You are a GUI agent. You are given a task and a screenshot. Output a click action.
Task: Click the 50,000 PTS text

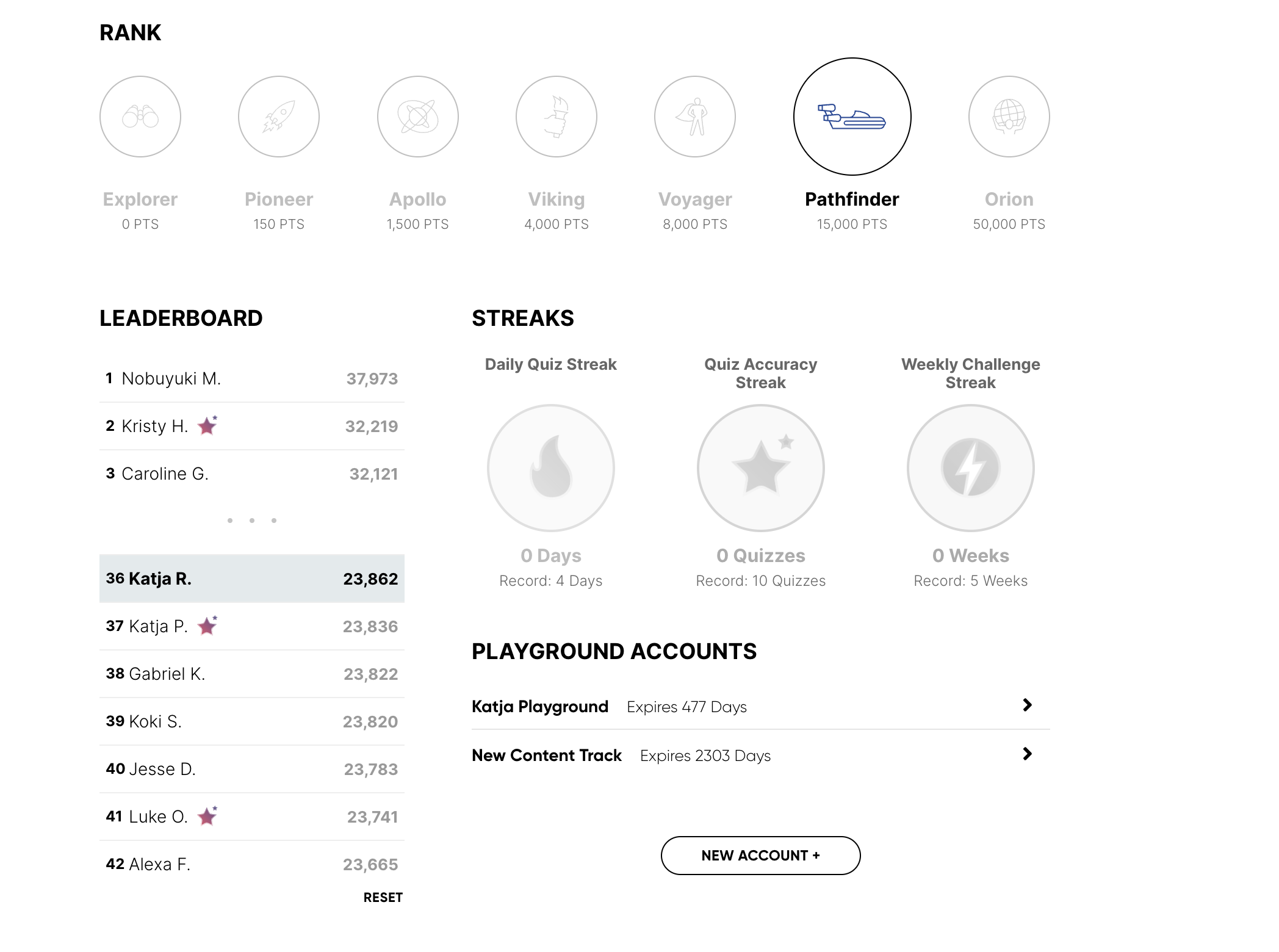[x=1009, y=225]
